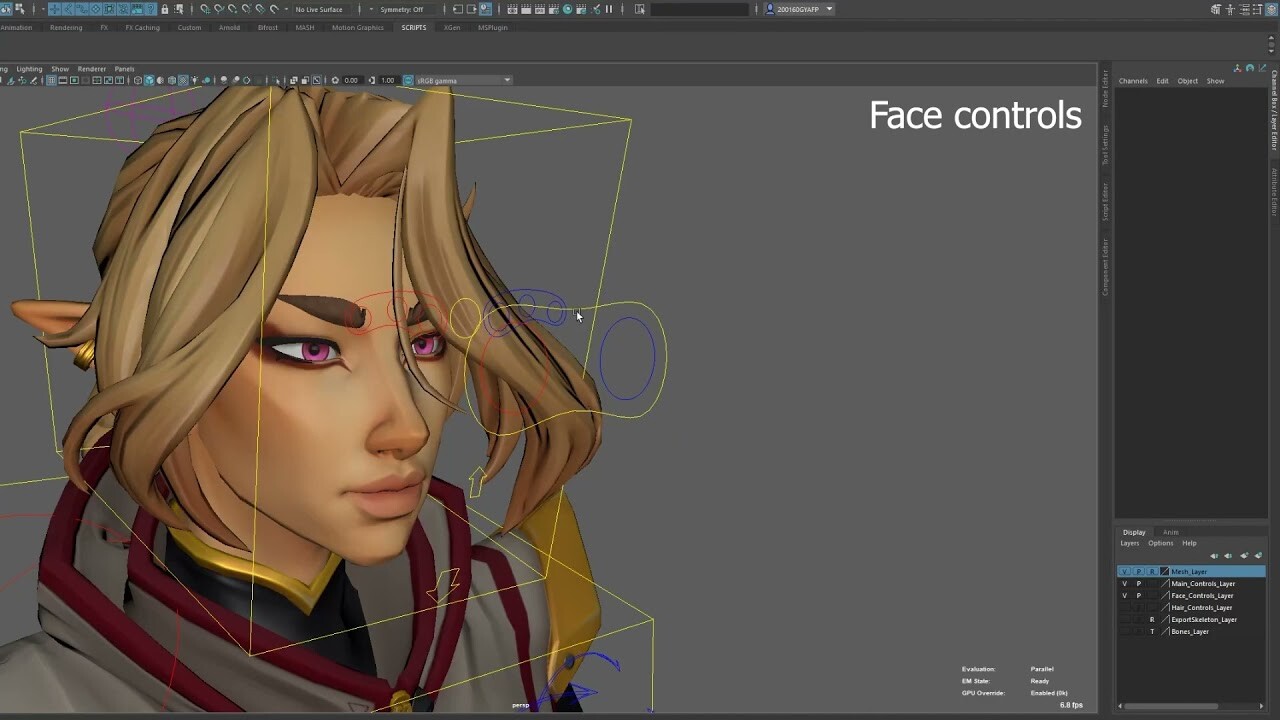
Task: Enable wireframe display in the viewport toolbar
Action: pos(137,79)
